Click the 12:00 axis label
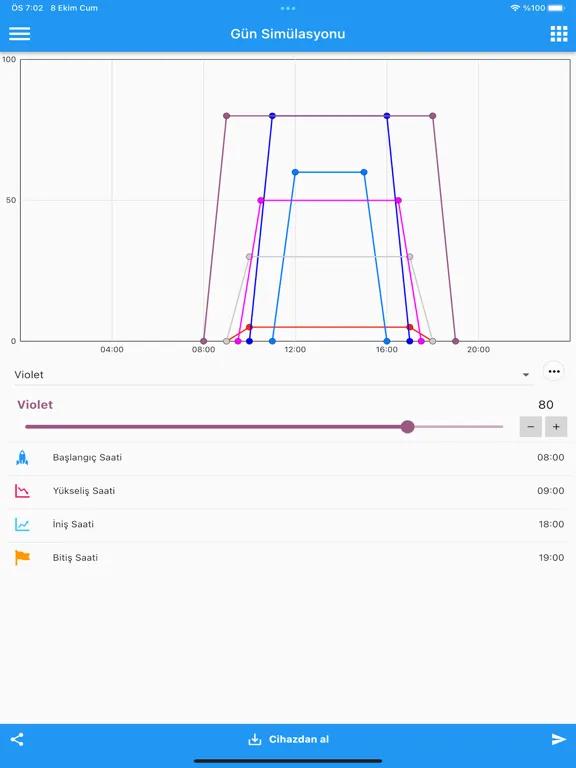Viewport: 576px width, 768px height. [295, 350]
